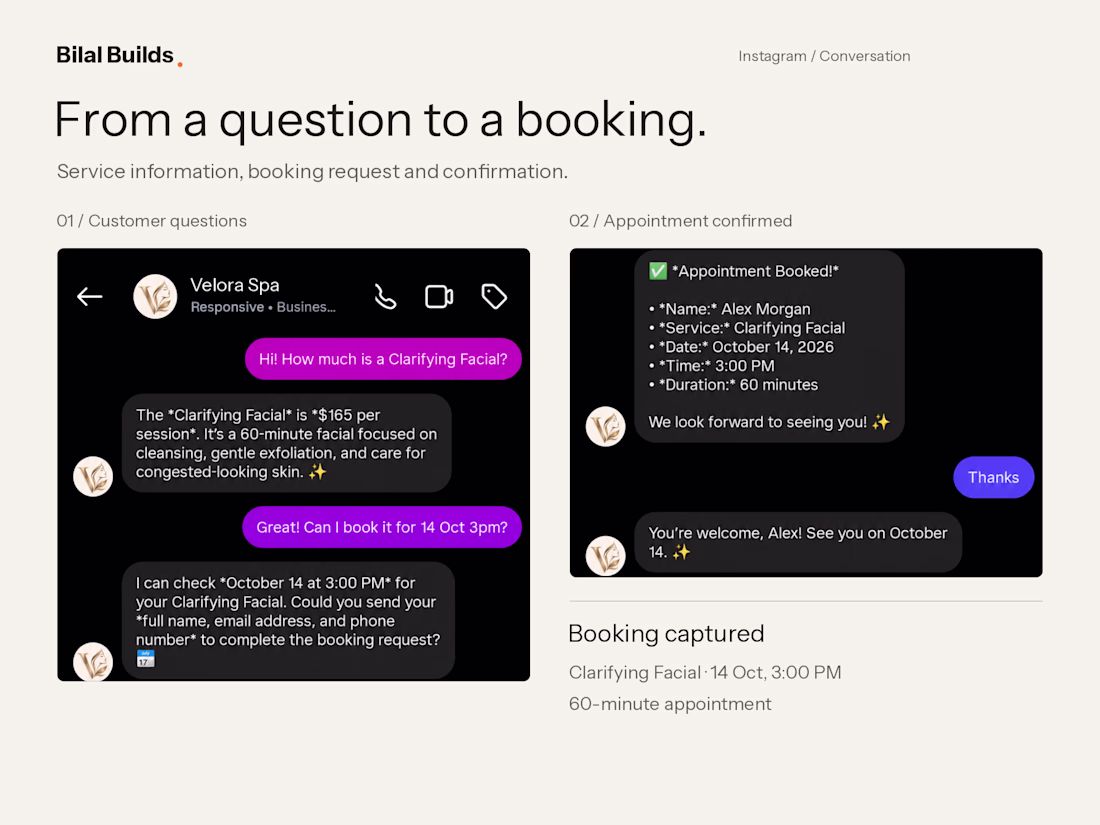Open the label tag icon in chat header
Screen dimensions: 1100x825
[x=494, y=297]
